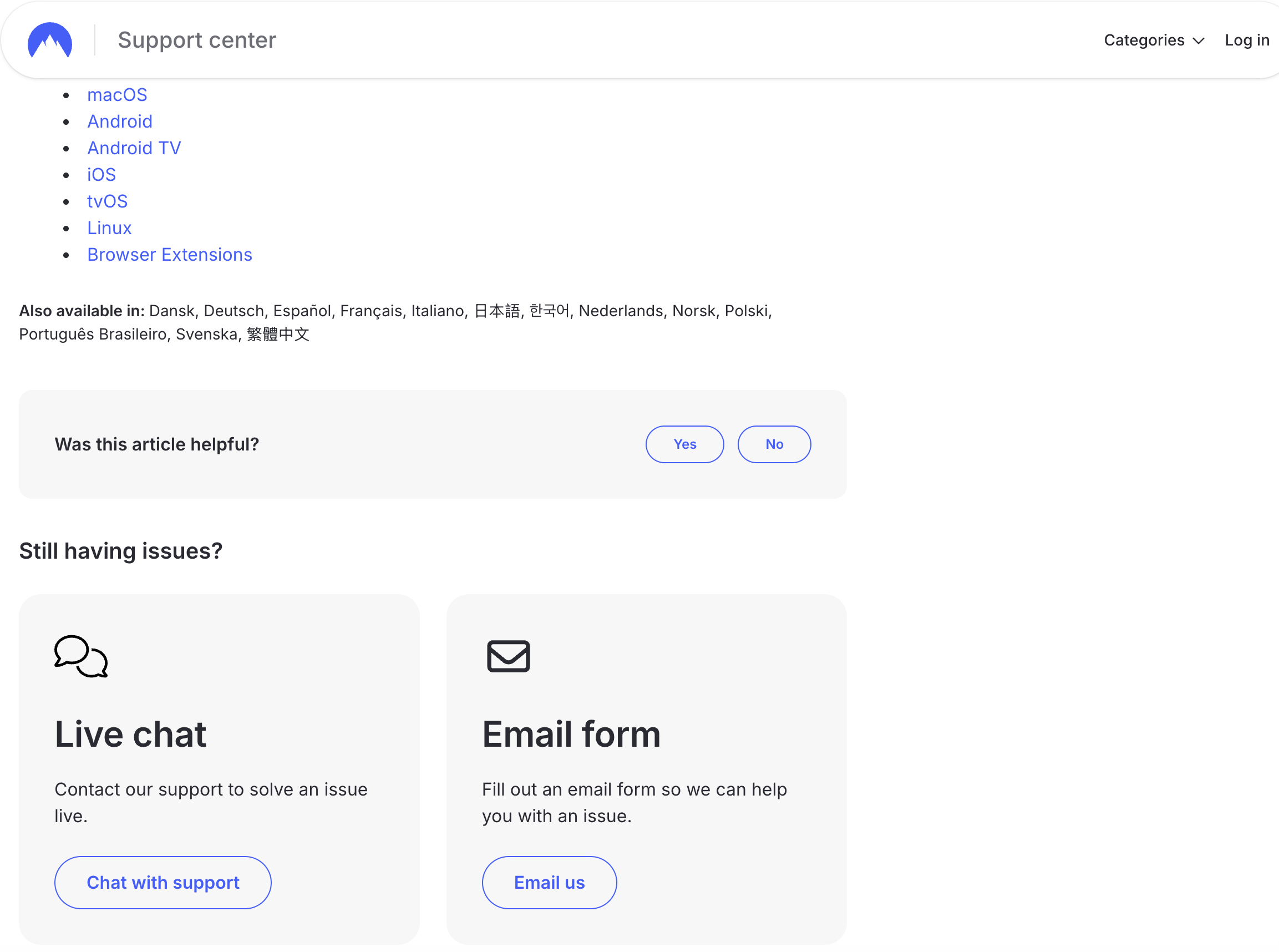Answer No to article helpfulness
Viewport: 1279px width, 952px height.
click(x=774, y=444)
